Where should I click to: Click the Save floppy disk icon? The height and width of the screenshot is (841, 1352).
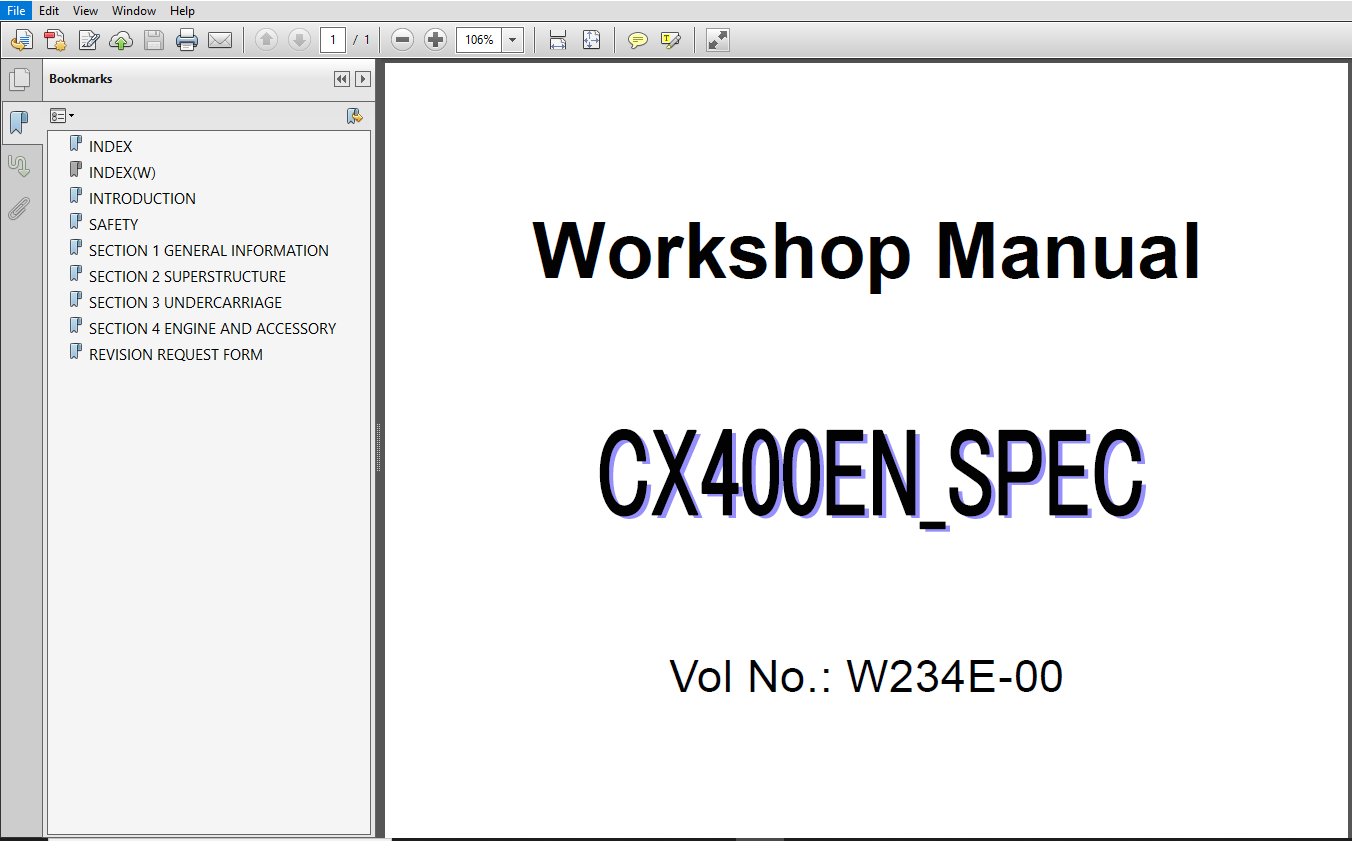tap(154, 40)
